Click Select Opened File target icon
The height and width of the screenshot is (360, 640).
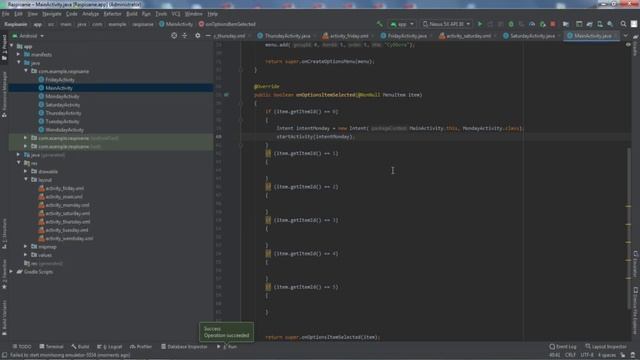[174, 36]
